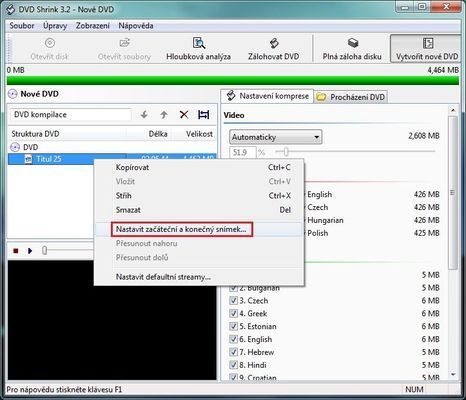Image resolution: width=466 pixels, height=400 pixels.
Task: Click the Struktura DVD column header
Action: 67,134
